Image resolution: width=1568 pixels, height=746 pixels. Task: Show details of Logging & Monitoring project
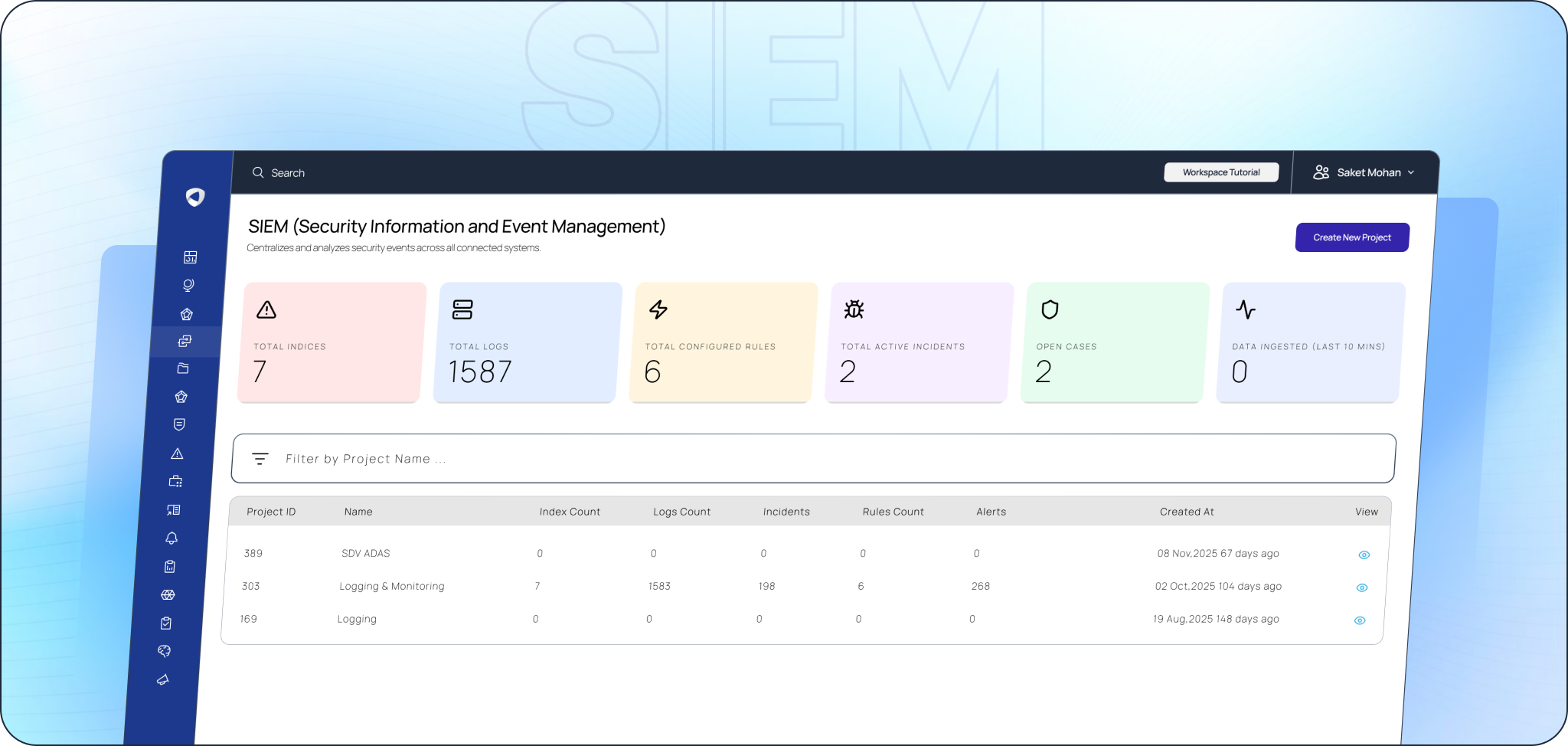point(1362,587)
